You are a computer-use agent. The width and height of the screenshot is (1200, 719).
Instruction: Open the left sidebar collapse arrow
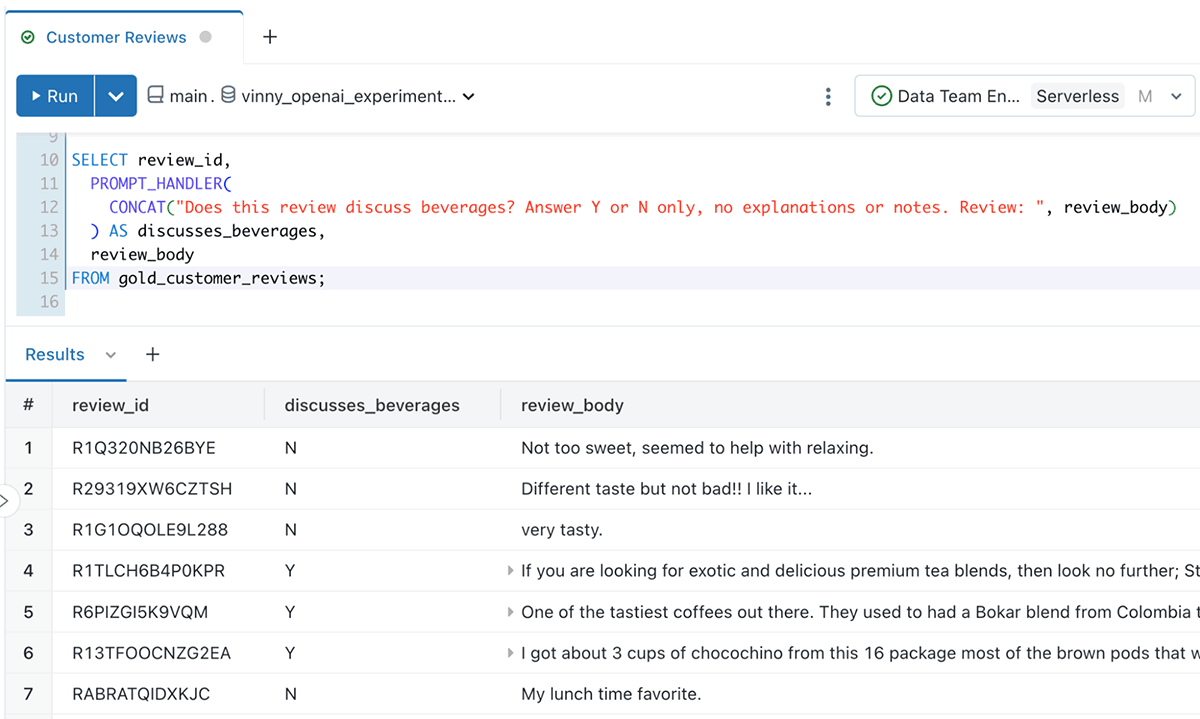click(x=4, y=499)
